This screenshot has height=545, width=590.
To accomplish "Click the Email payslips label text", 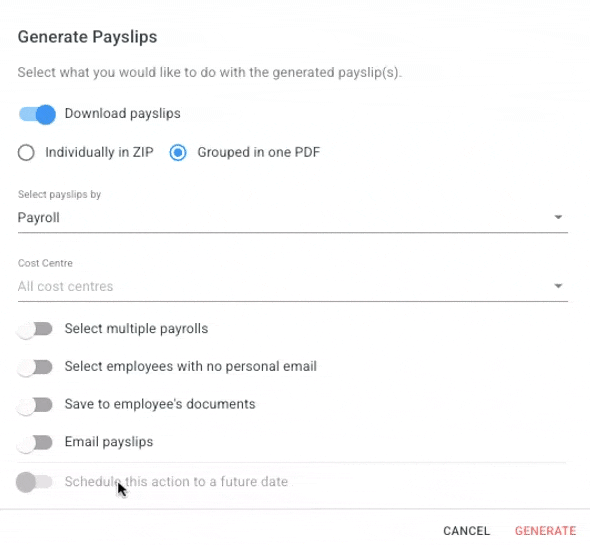I will (109, 442).
